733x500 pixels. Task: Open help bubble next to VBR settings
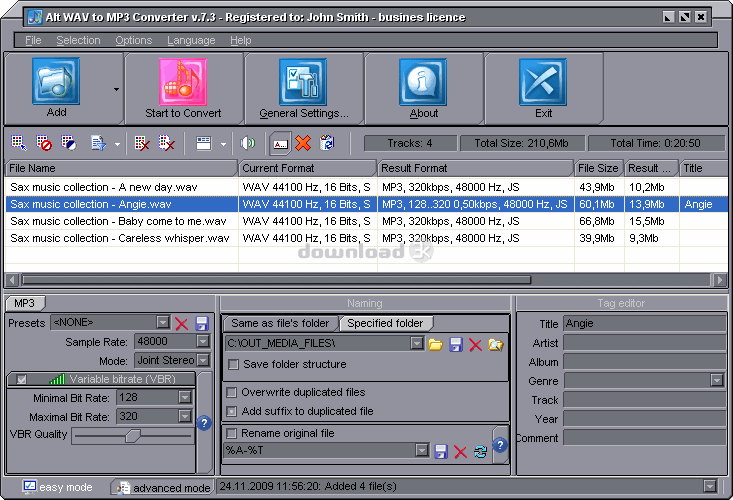tap(204, 423)
